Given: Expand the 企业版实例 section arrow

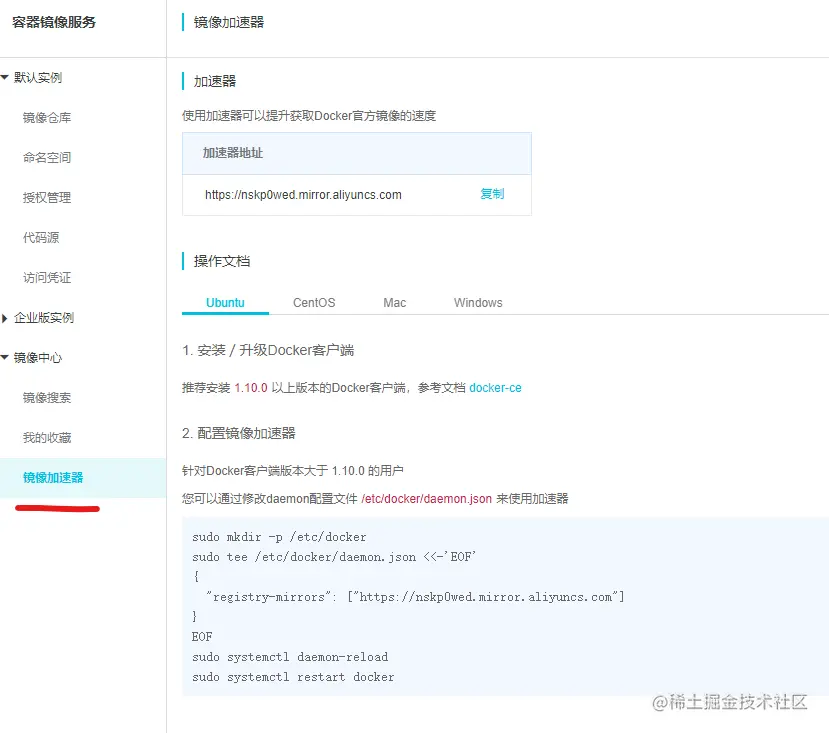Looking at the screenshot, I should [4, 318].
